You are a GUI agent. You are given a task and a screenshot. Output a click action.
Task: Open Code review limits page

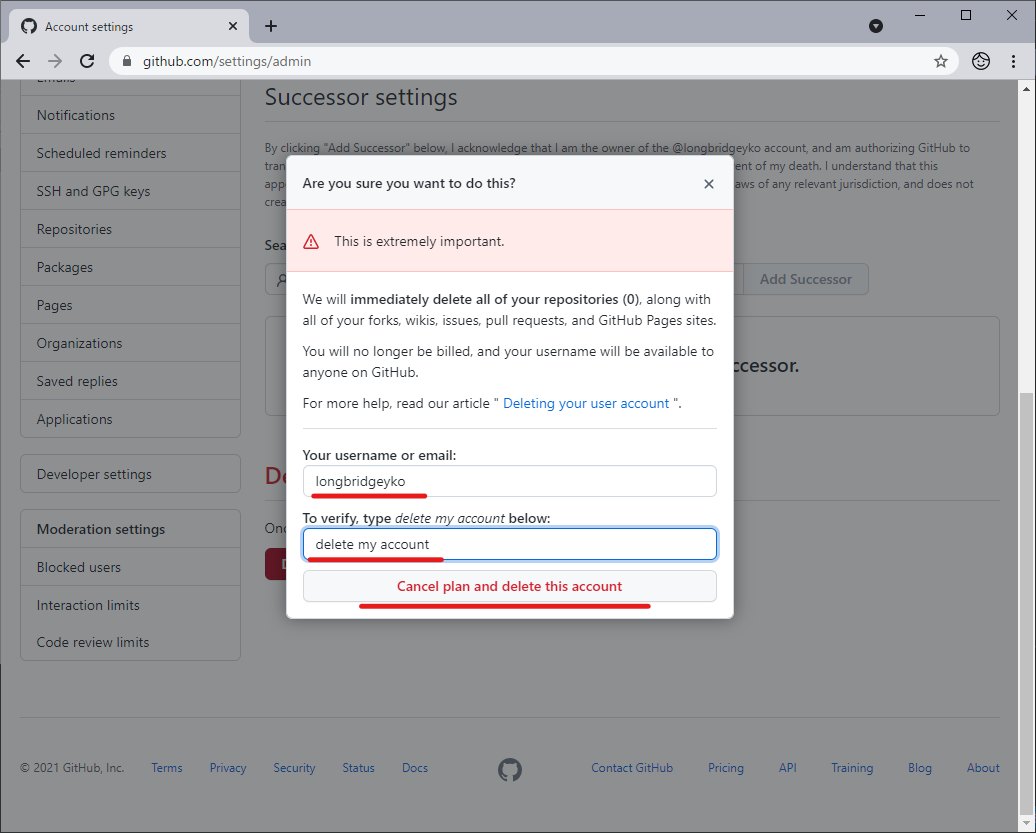pyautogui.click(x=130, y=642)
